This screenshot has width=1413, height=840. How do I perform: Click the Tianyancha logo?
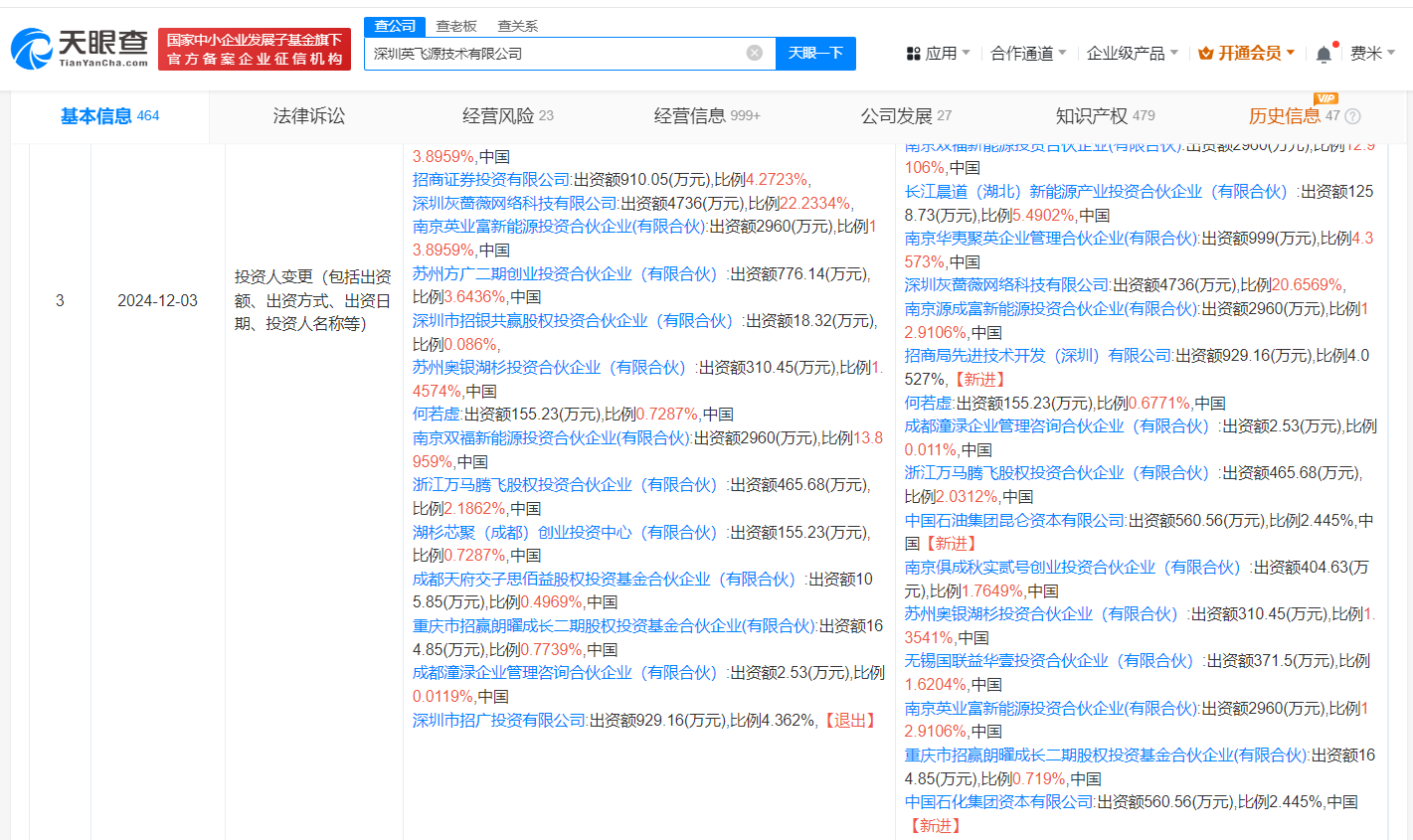[x=80, y=48]
